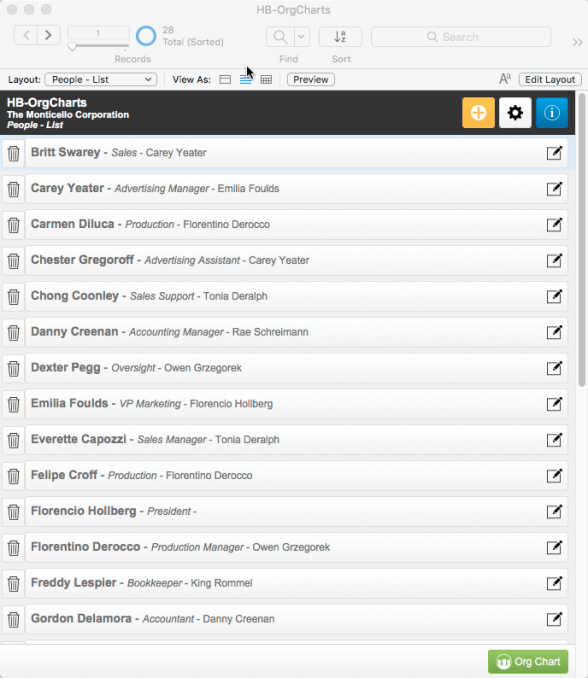
Task: Click the record slider handle
Action: click(72, 46)
